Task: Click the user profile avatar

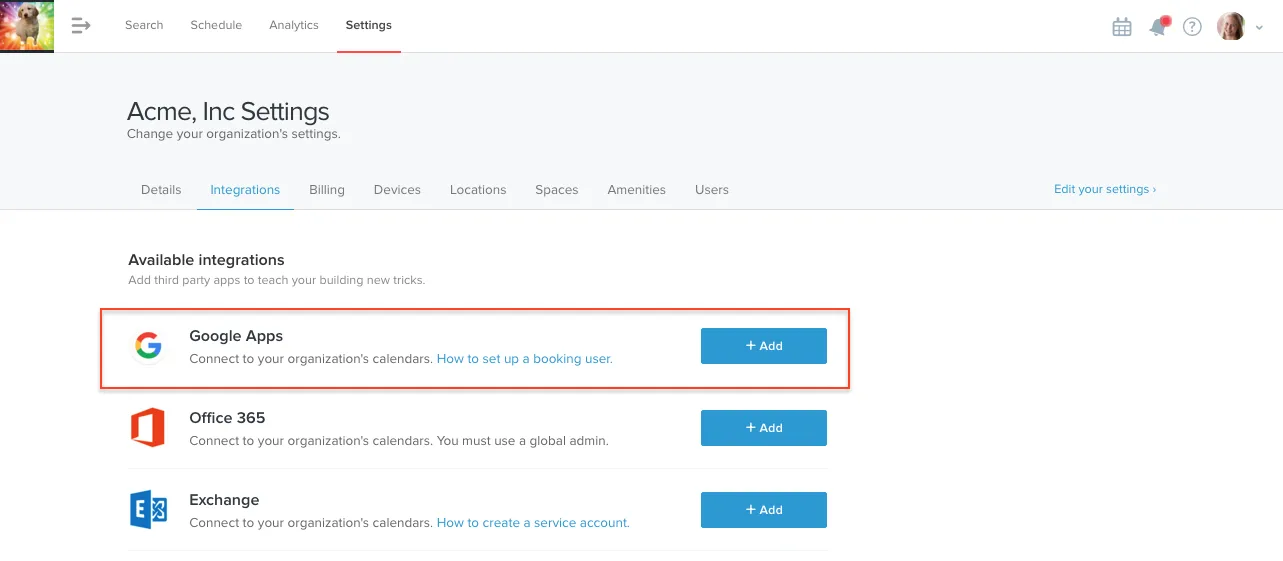Action: tap(1231, 27)
